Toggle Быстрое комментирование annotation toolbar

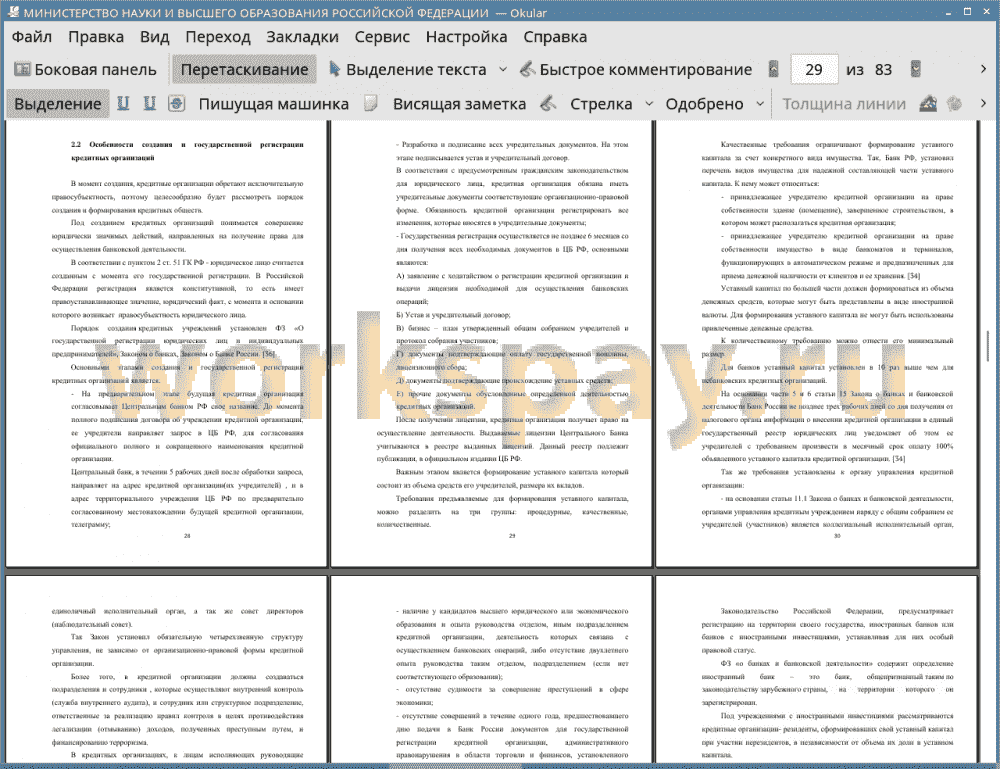point(635,70)
